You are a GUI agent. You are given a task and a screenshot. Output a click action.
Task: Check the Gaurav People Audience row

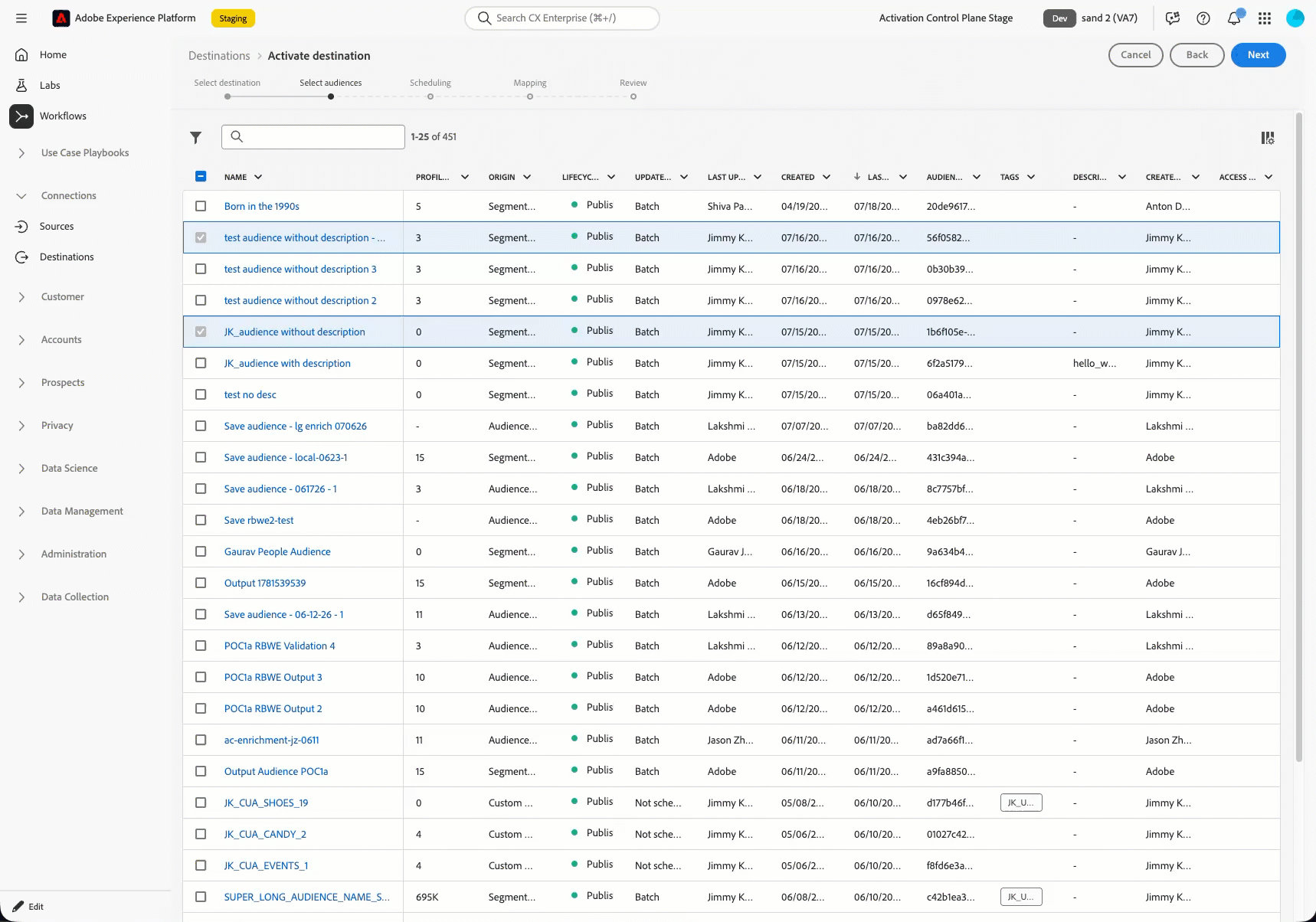pos(201,551)
